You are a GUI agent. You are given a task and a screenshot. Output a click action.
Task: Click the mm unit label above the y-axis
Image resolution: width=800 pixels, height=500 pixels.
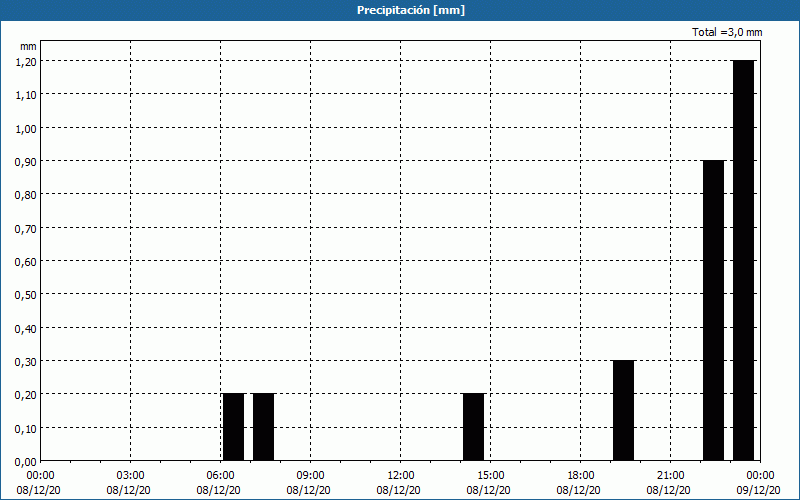click(x=29, y=46)
